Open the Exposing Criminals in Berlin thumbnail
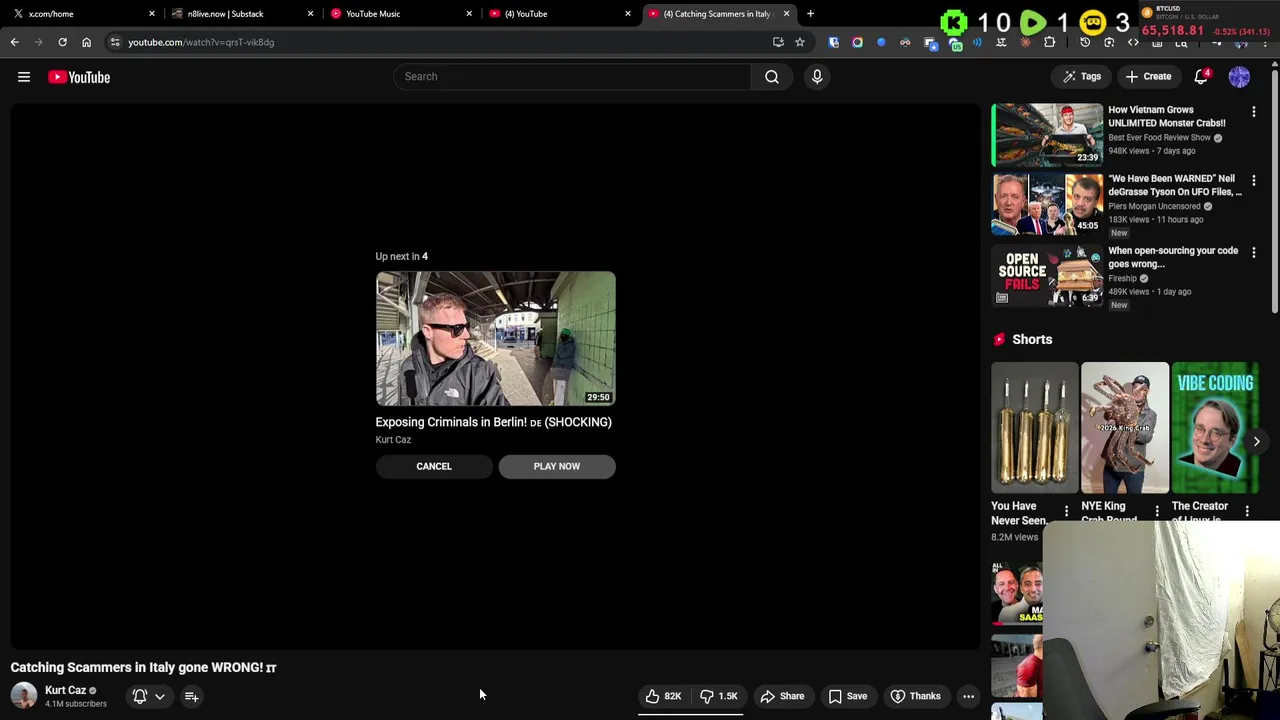 (496, 338)
